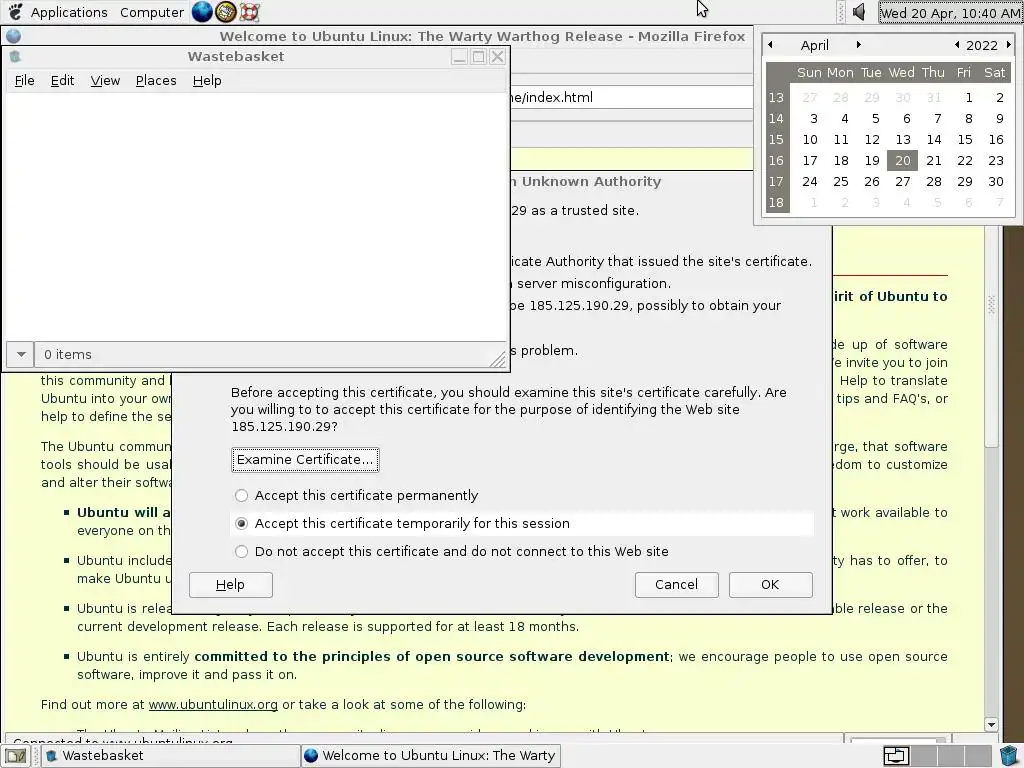Click Wastebasket window resize grip
This screenshot has height=768, width=1024.
tap(498, 359)
